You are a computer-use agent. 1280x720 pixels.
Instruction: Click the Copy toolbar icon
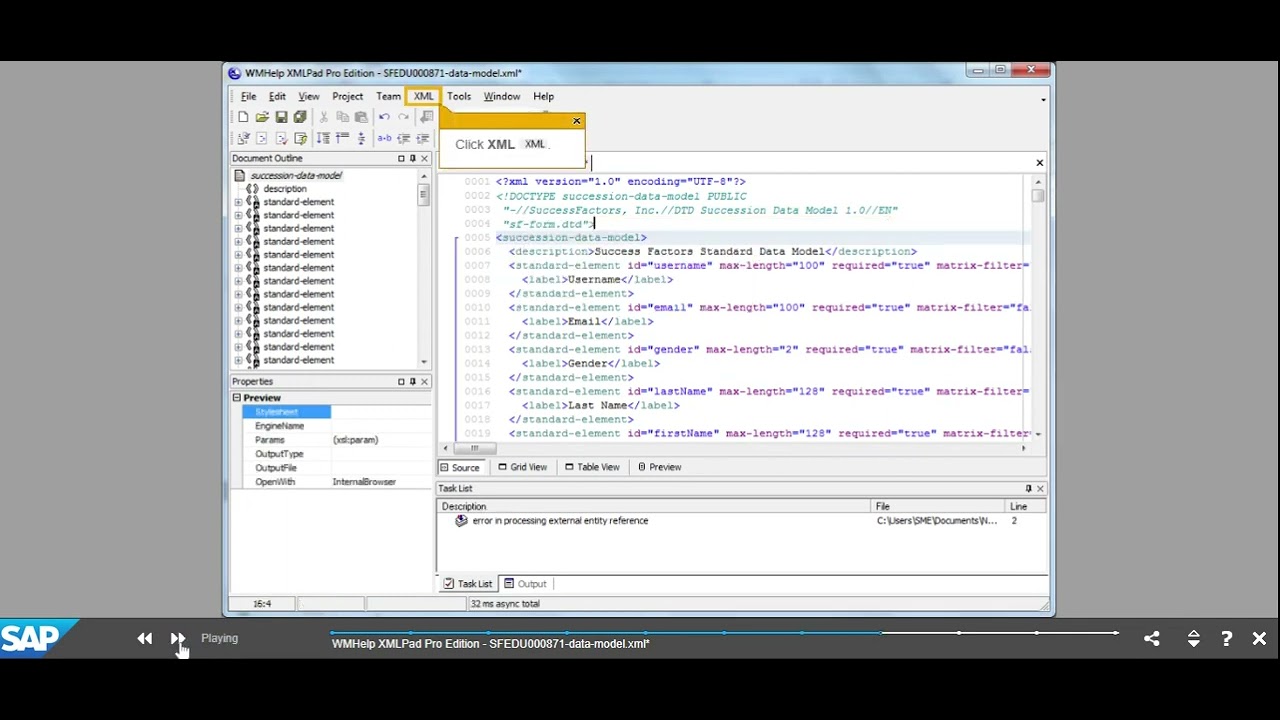(x=342, y=117)
